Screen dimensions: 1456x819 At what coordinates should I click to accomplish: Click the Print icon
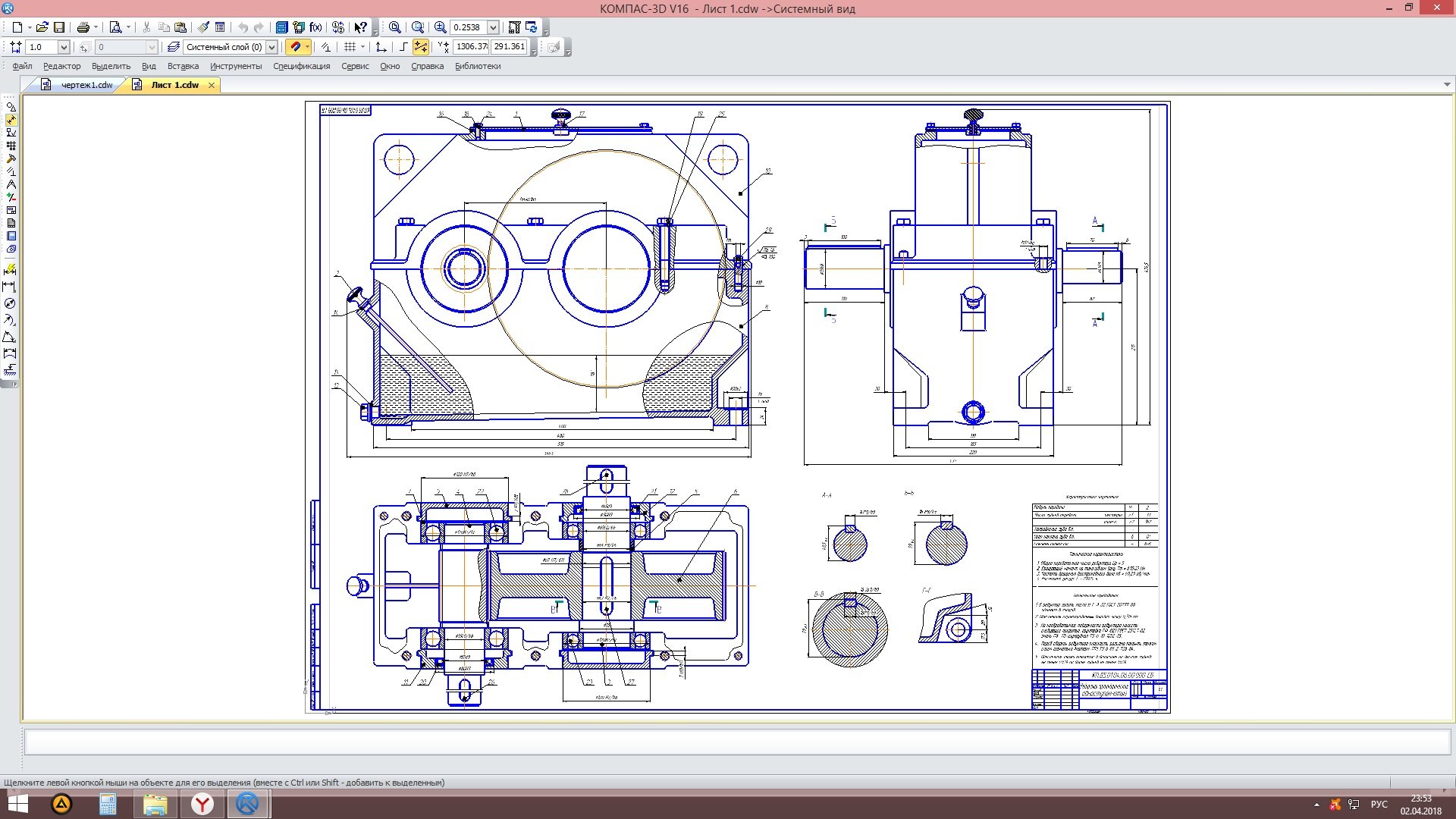tap(83, 27)
